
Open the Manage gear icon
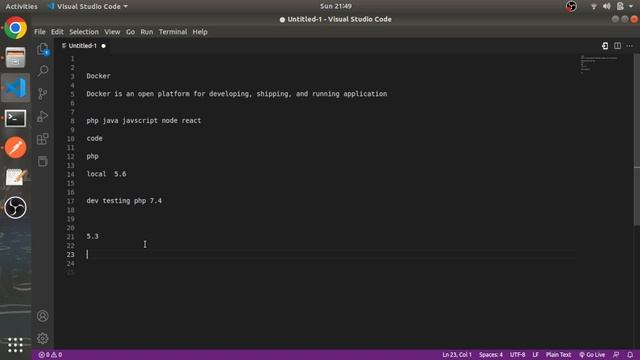click(43, 338)
